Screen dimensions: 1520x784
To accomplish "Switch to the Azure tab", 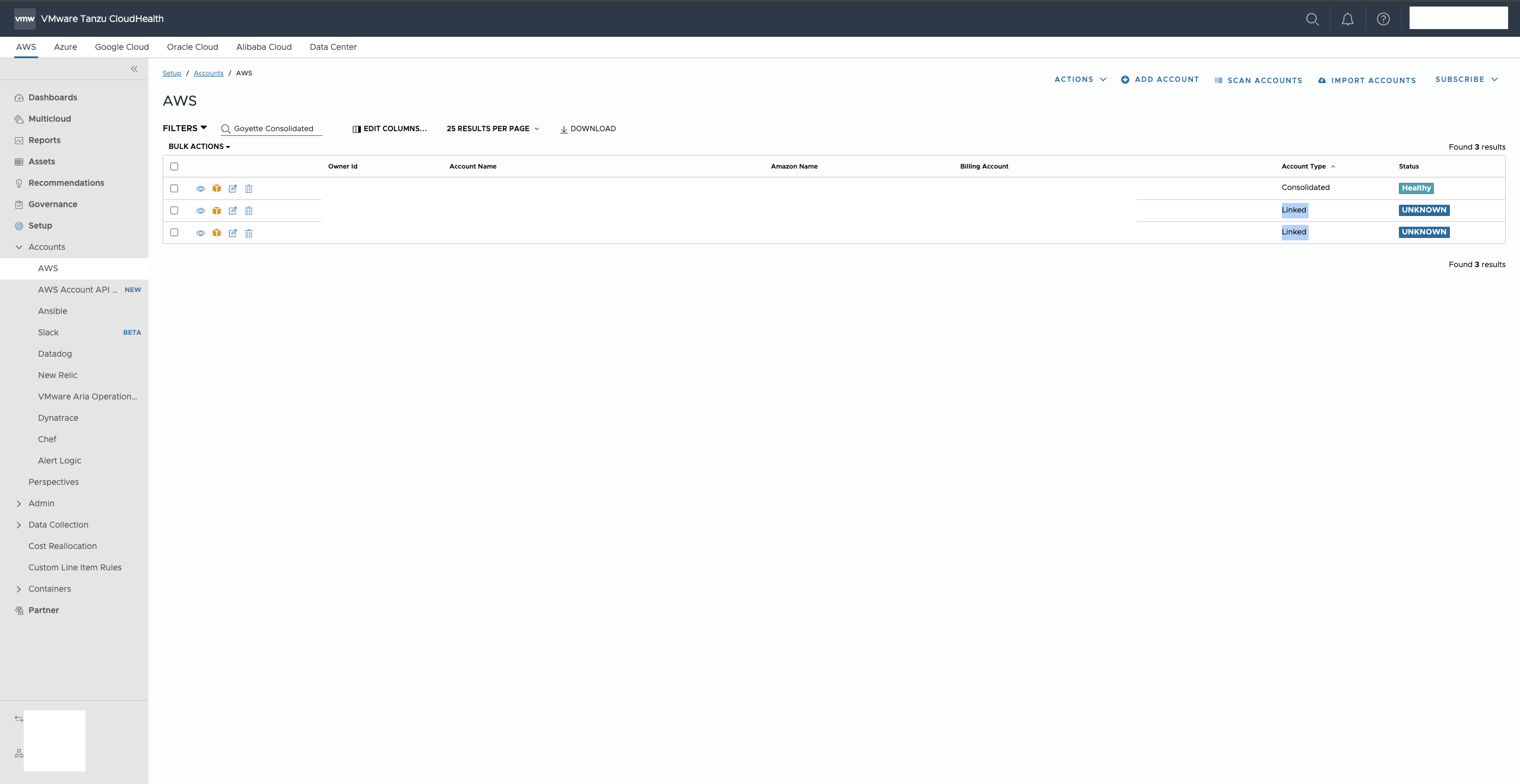I will [x=65, y=47].
